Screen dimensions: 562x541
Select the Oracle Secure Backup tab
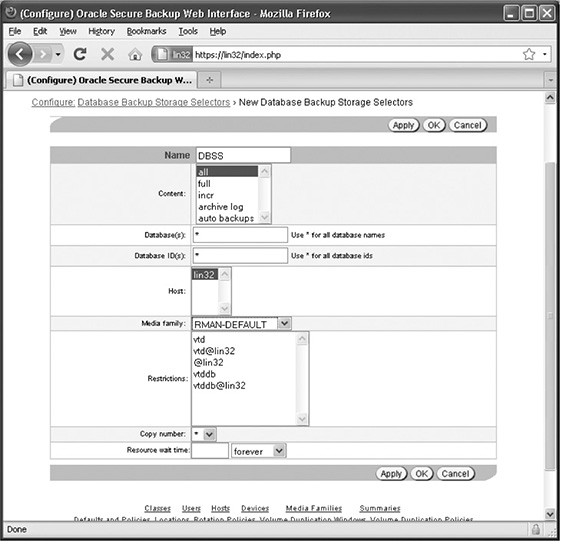pyautogui.click(x=102, y=80)
